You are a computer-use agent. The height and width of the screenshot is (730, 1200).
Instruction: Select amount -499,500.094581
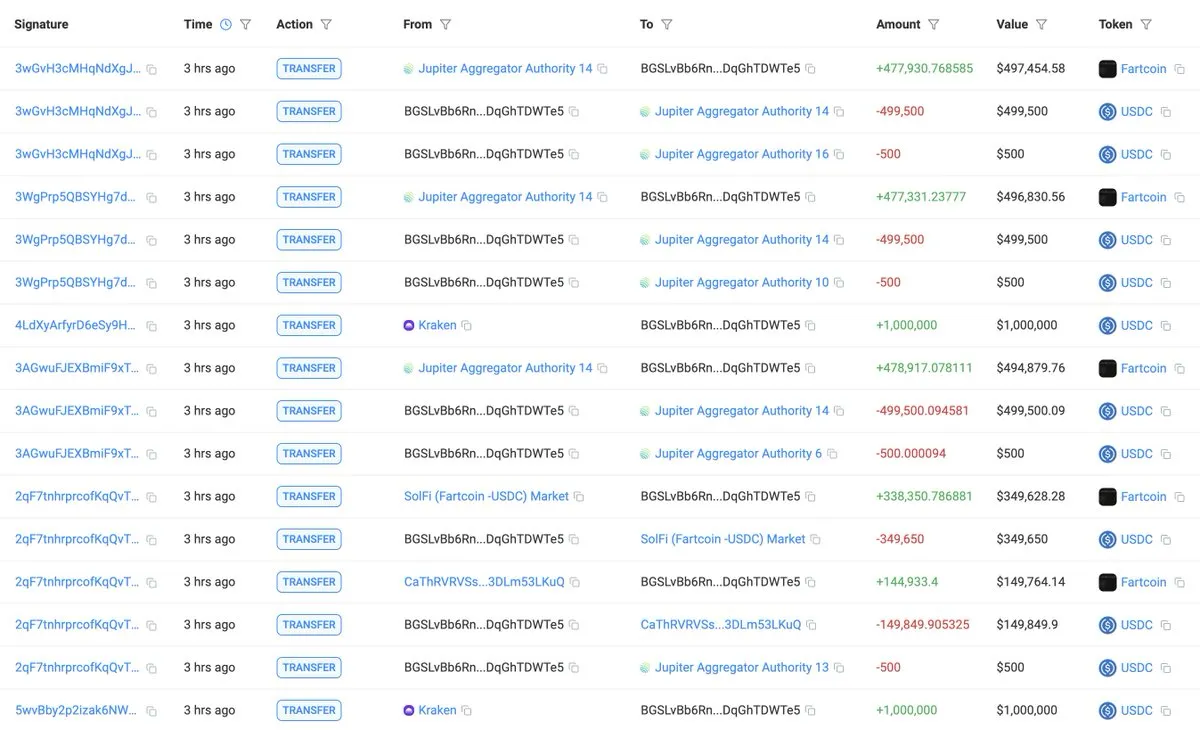click(x=923, y=410)
